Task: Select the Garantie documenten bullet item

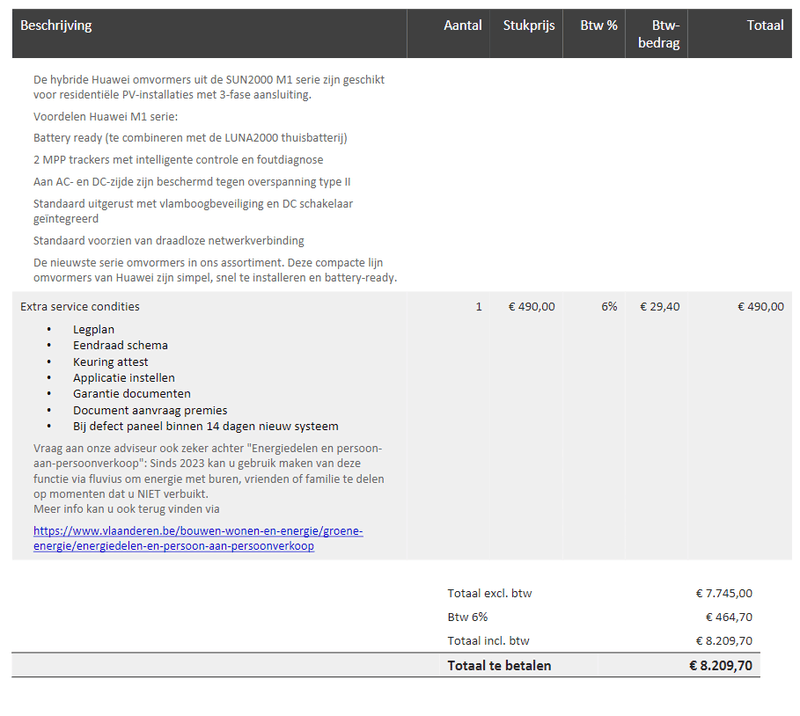Action: 131,393
